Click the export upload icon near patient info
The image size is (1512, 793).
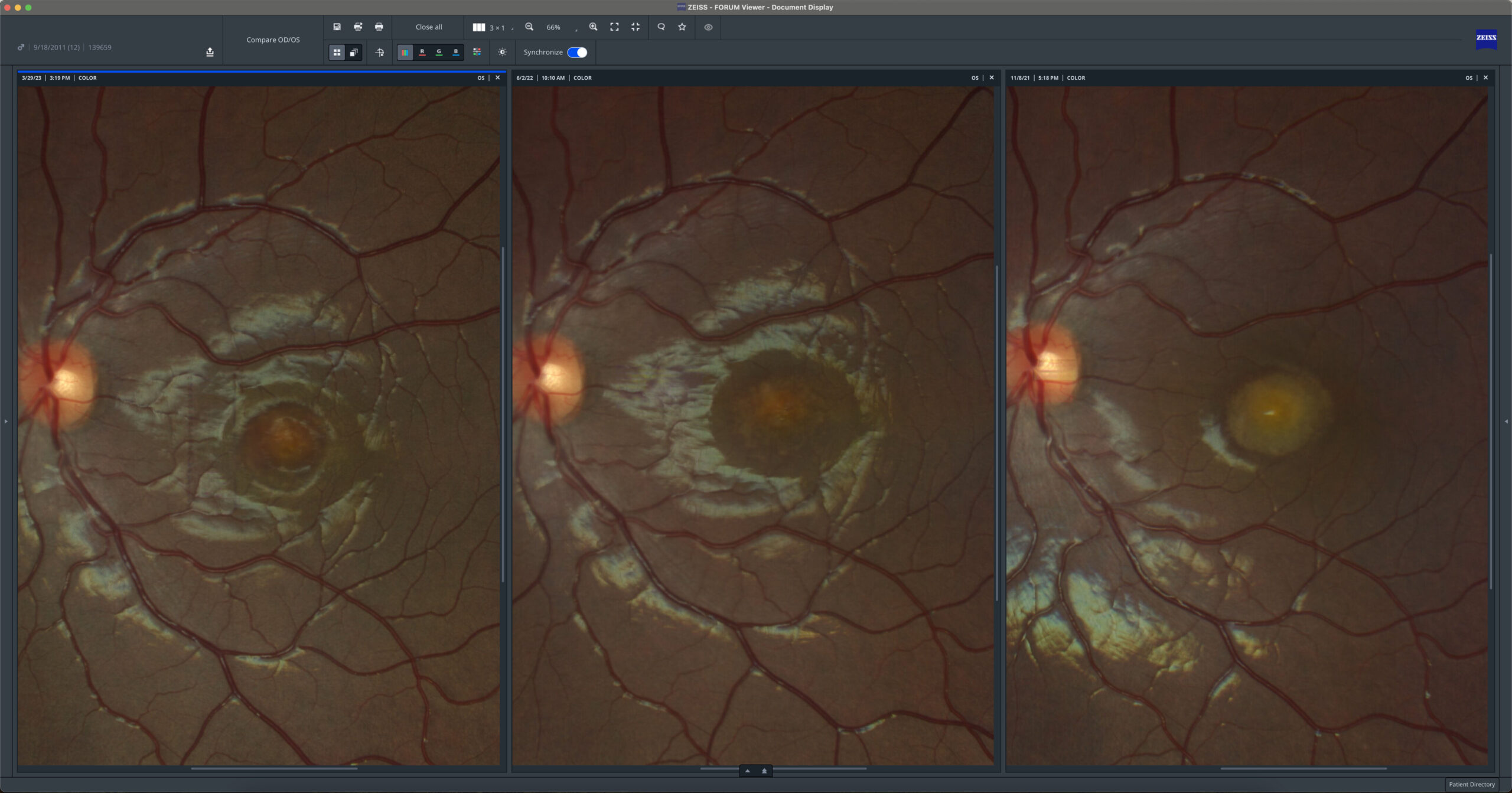(210, 52)
